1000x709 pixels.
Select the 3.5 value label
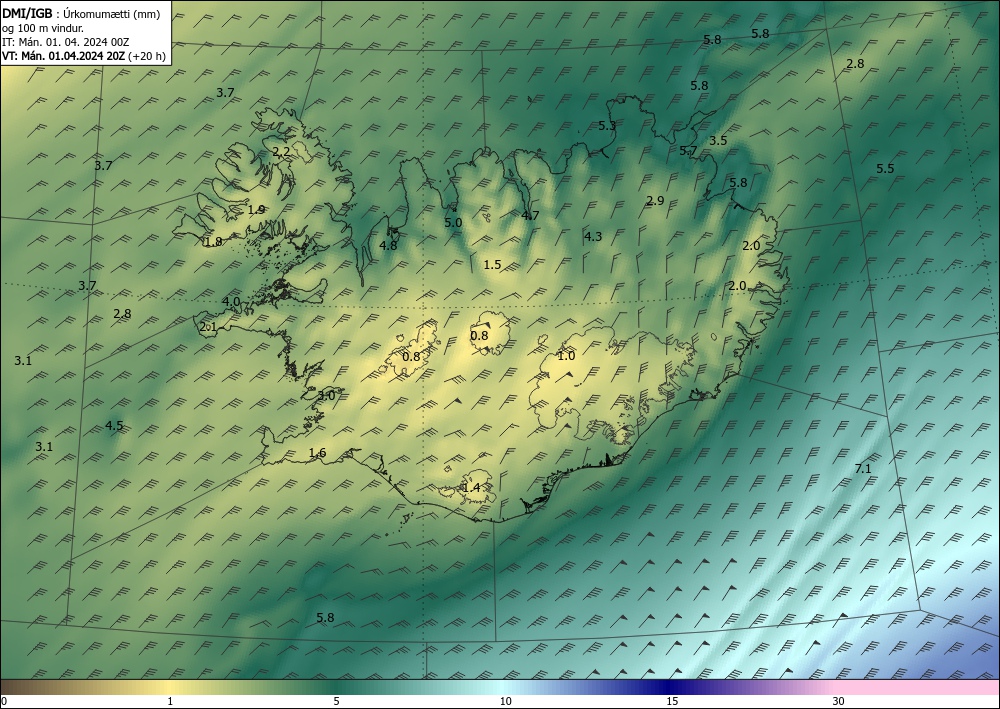(718, 141)
